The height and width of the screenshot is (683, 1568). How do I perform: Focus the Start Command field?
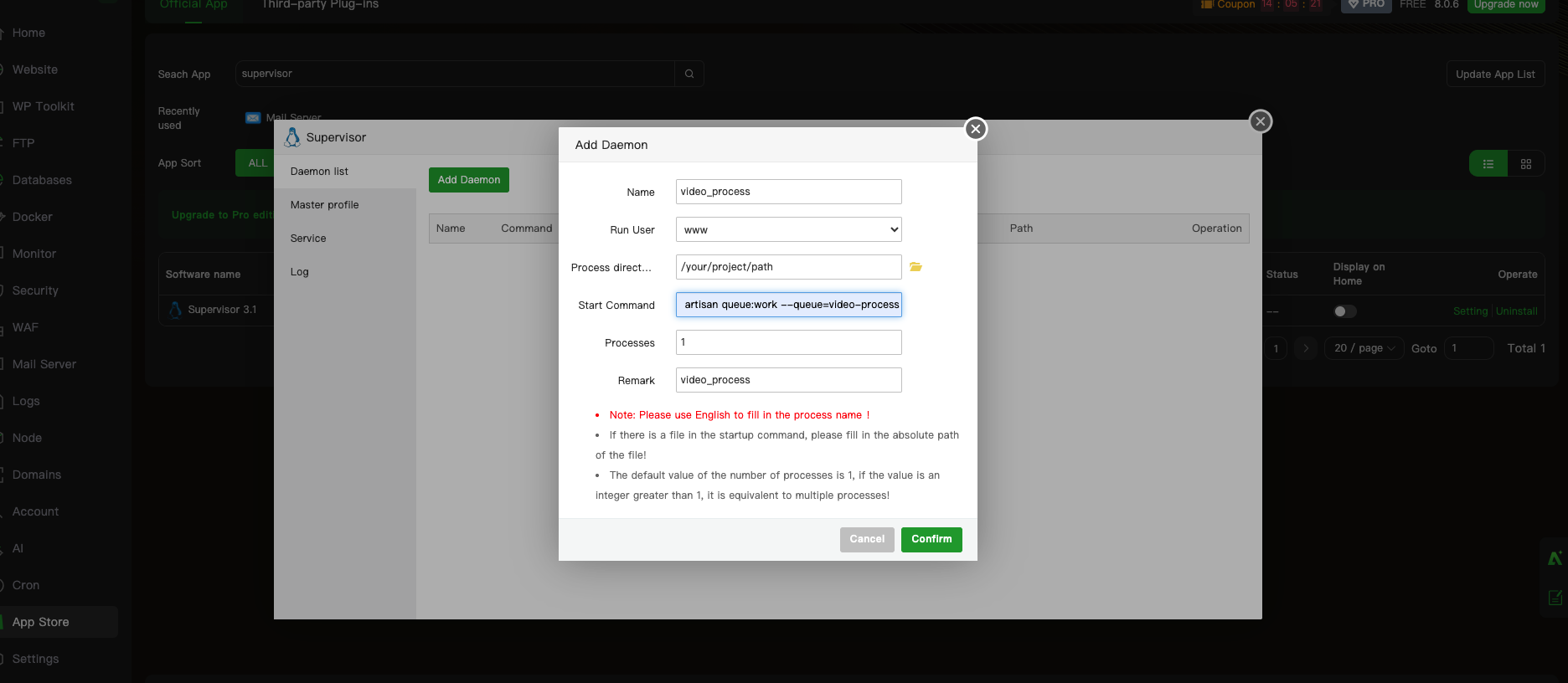[789, 305]
